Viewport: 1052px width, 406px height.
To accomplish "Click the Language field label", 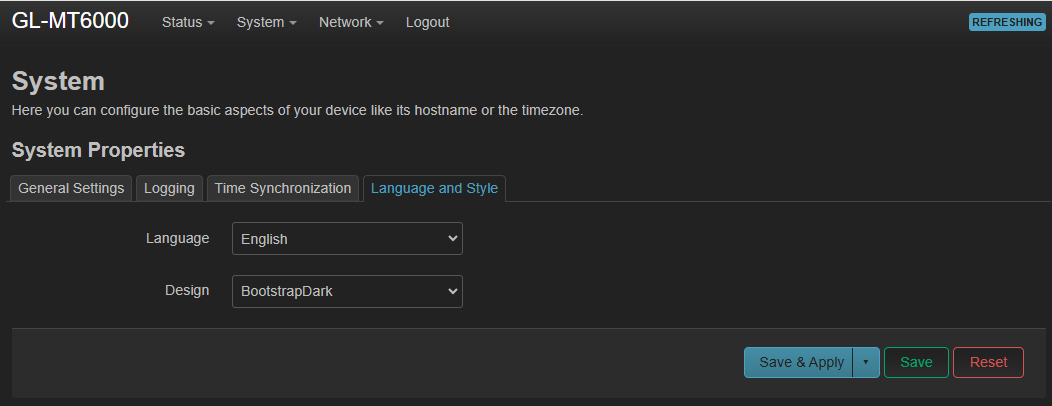I will pyautogui.click(x=177, y=238).
